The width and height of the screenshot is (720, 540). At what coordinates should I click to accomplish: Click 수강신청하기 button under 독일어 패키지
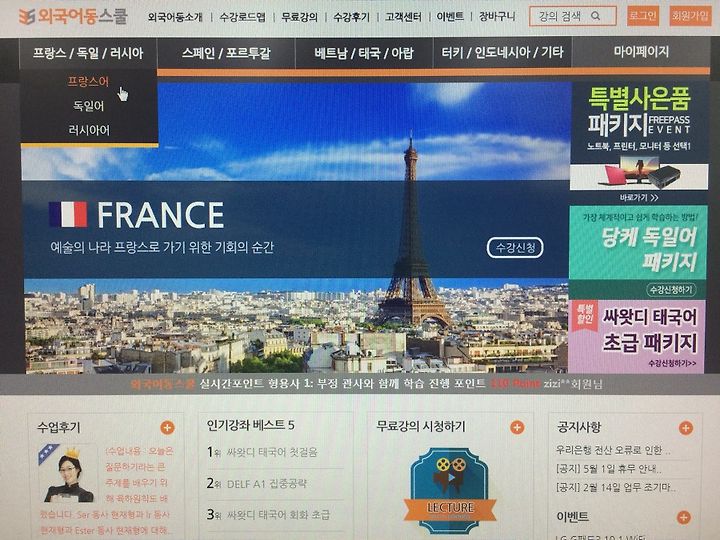[x=671, y=290]
